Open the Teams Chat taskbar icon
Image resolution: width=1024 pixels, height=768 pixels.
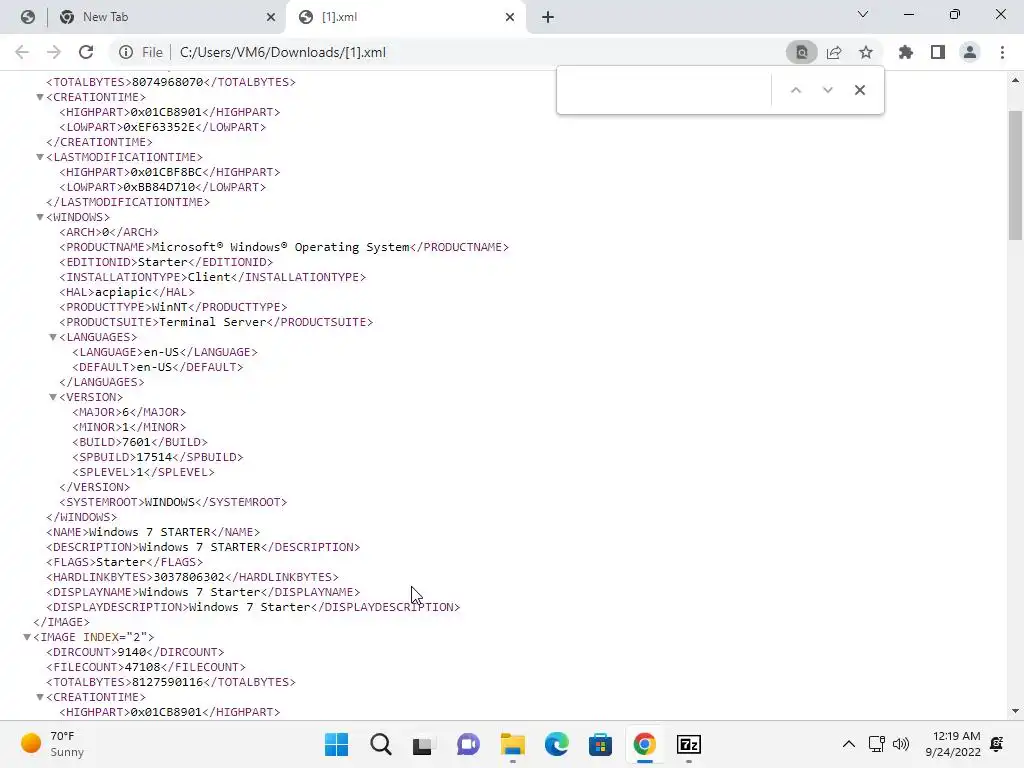tap(468, 744)
